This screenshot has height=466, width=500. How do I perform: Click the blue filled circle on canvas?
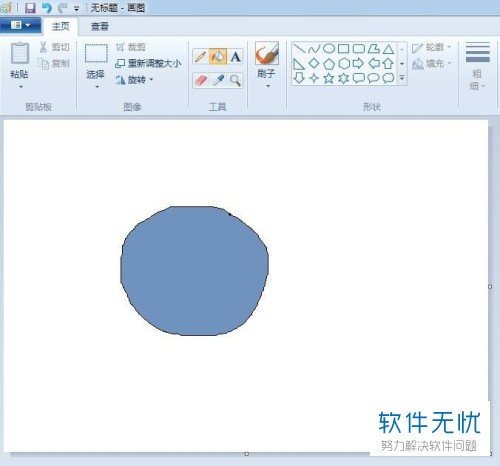click(194, 271)
